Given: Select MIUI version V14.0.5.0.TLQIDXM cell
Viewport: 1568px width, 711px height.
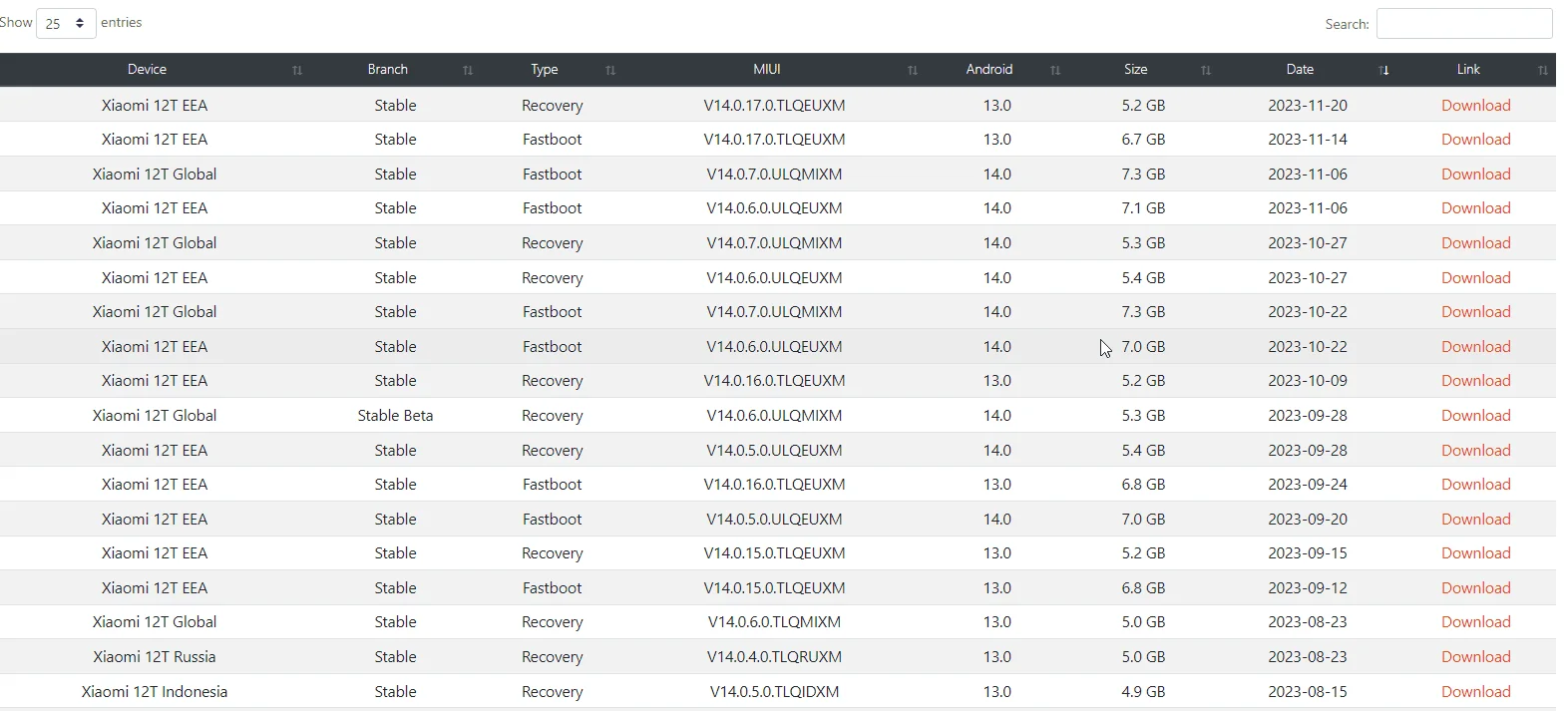Looking at the screenshot, I should click(774, 691).
